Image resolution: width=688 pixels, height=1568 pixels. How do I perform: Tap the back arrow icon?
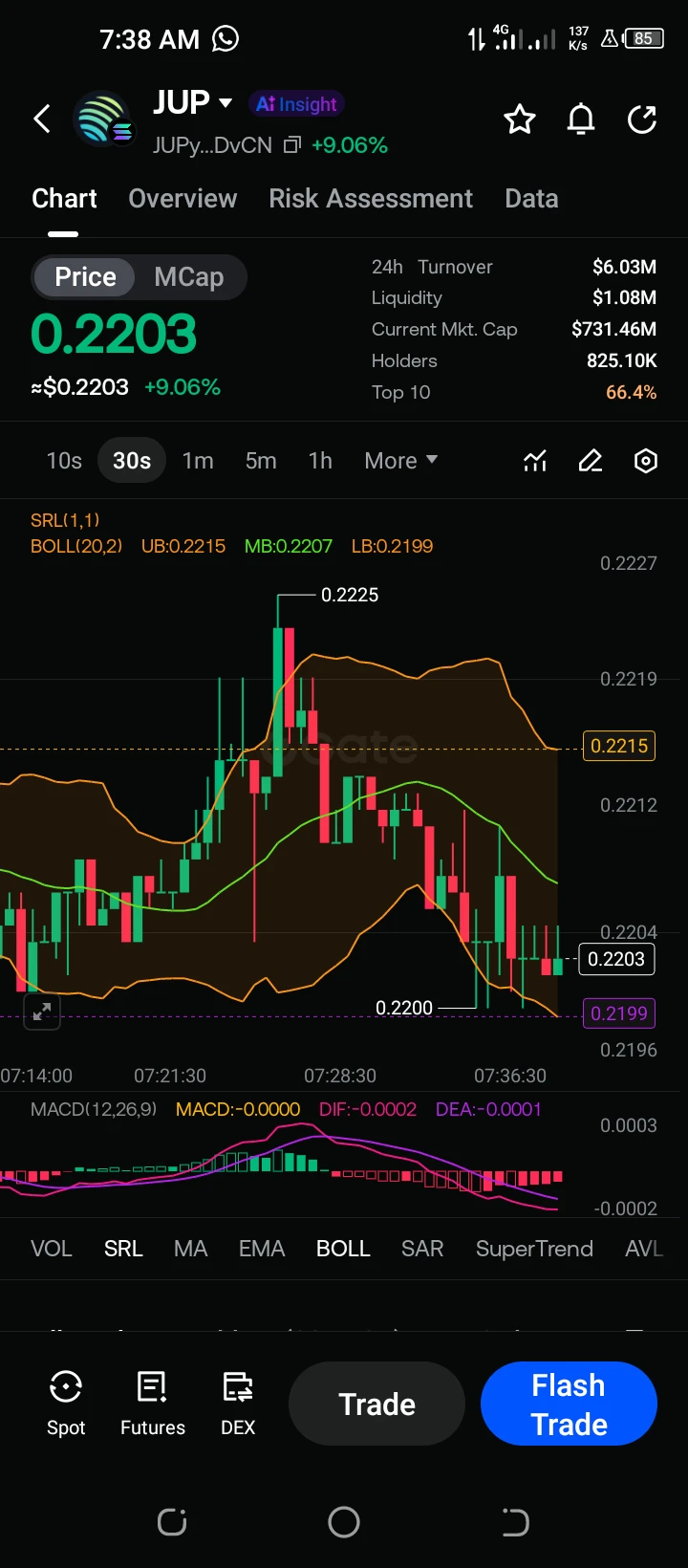coord(42,120)
